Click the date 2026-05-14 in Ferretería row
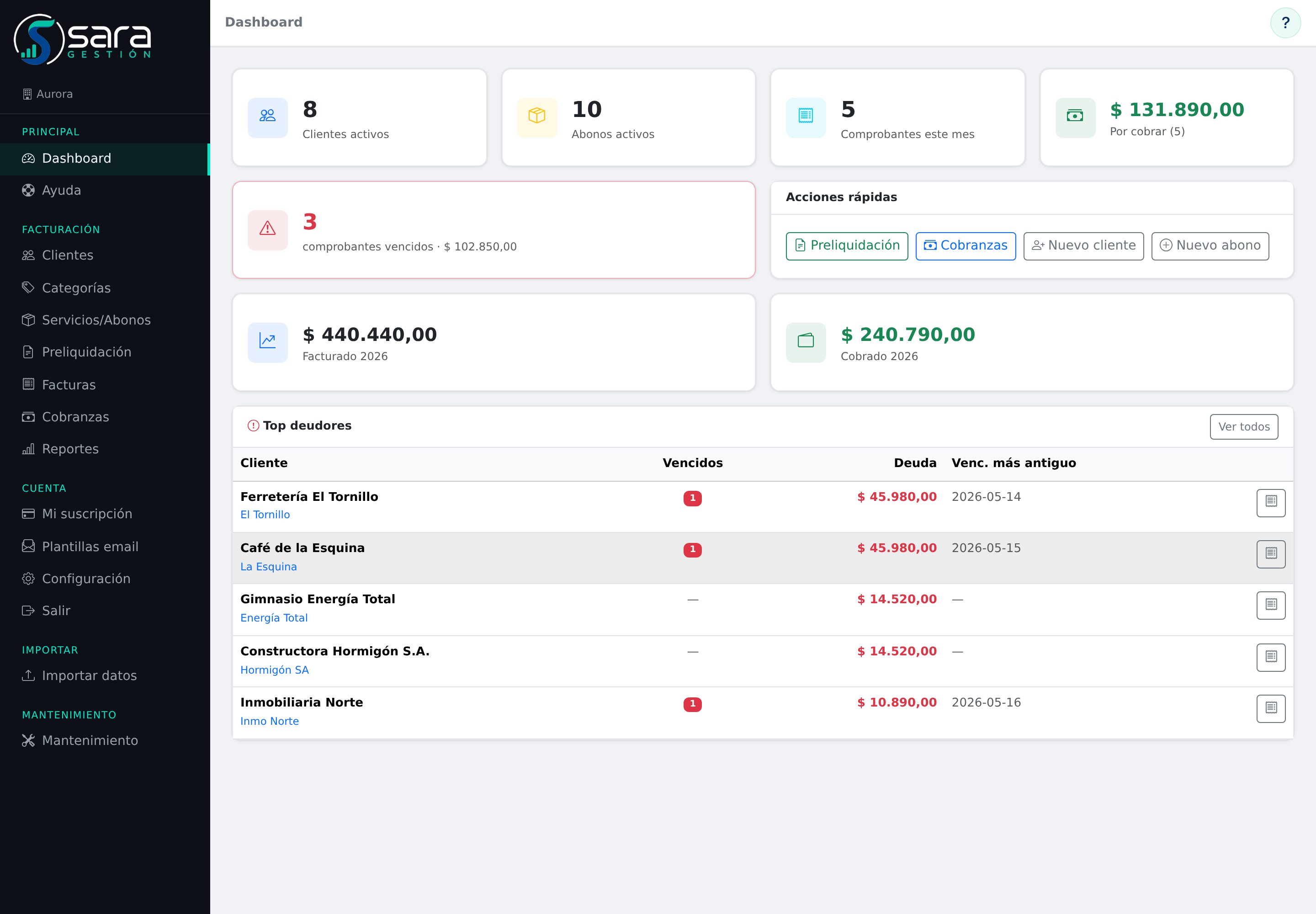The height and width of the screenshot is (914, 1316). (986, 497)
